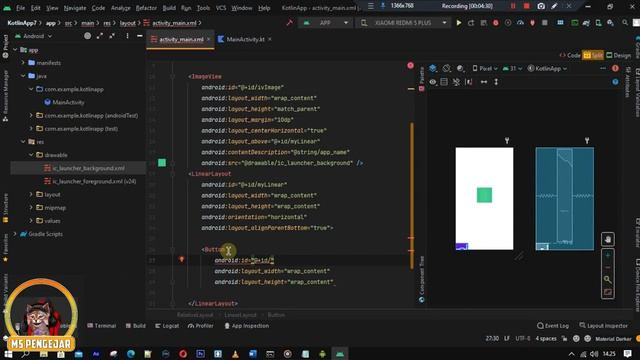This screenshot has width=640, height=360.
Task: Switch to Code view mode
Action: (x=570, y=55)
